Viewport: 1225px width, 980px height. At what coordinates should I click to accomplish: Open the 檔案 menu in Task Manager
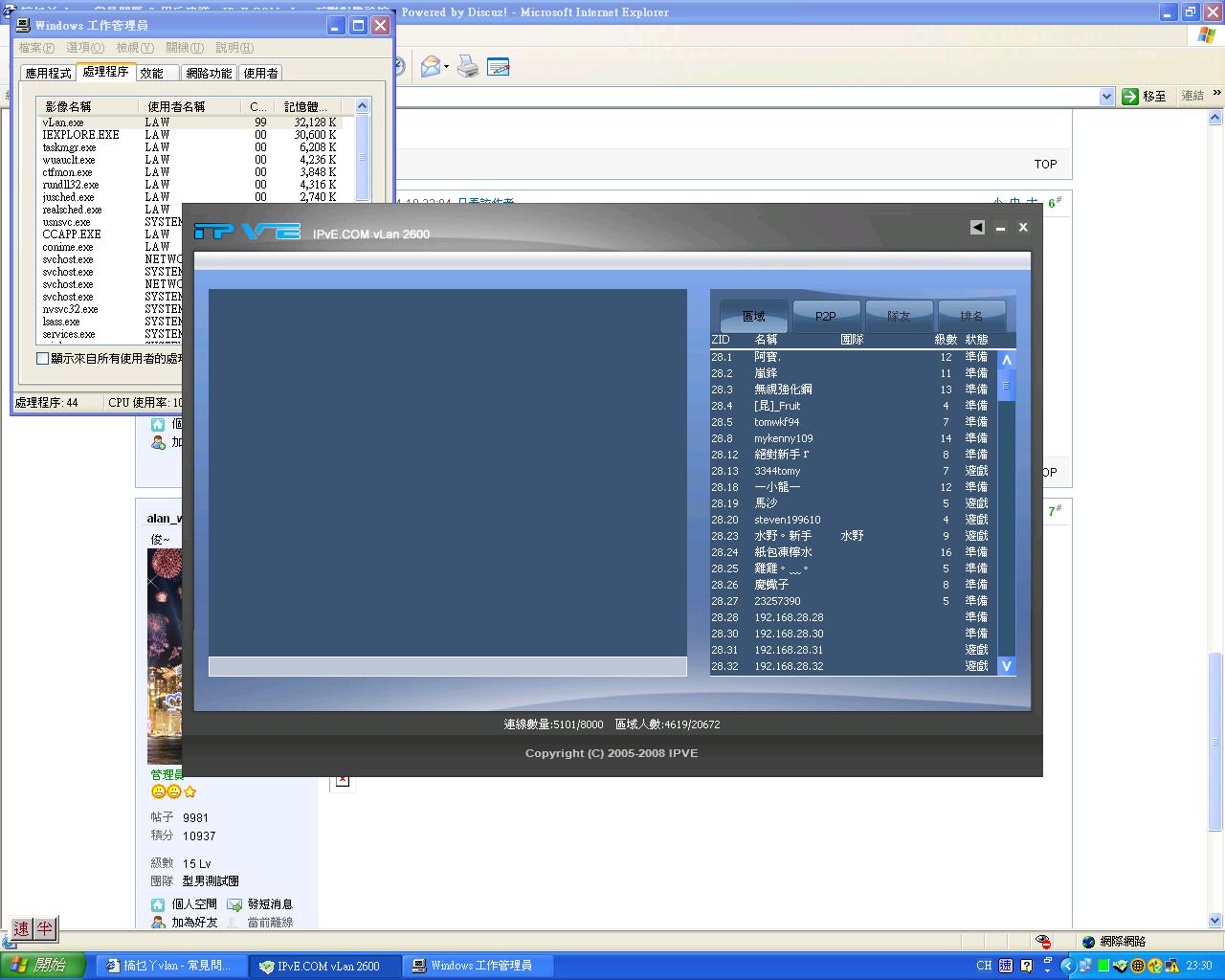point(36,48)
